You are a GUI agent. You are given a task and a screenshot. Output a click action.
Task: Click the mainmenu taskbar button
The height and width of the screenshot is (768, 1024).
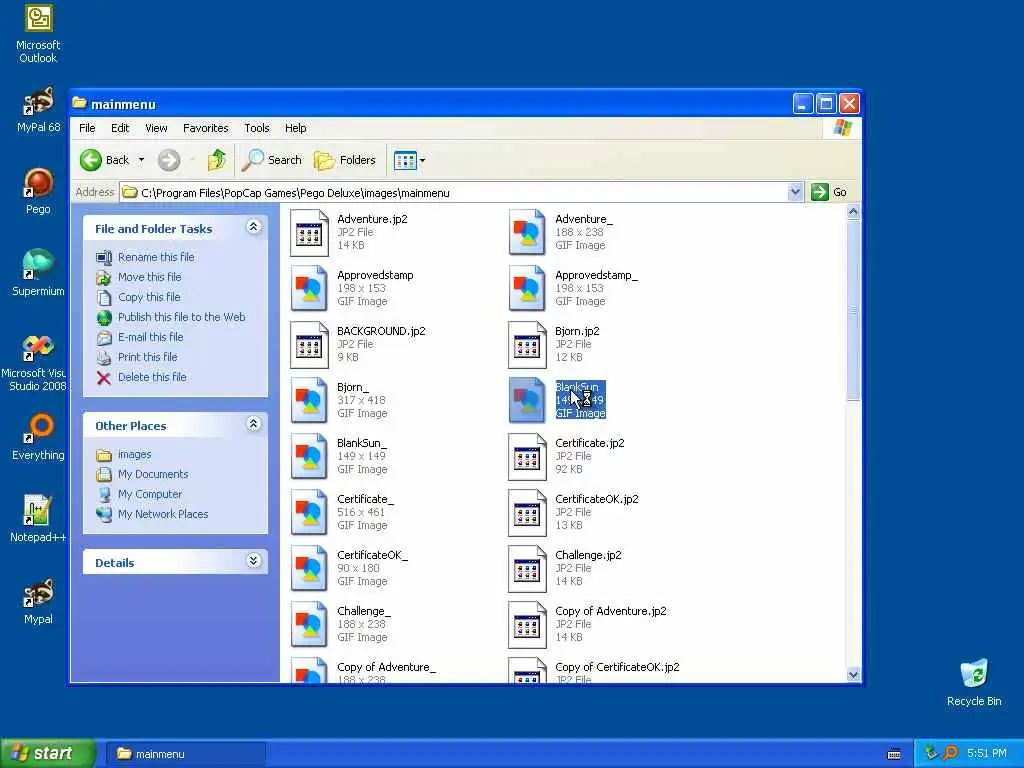185,754
